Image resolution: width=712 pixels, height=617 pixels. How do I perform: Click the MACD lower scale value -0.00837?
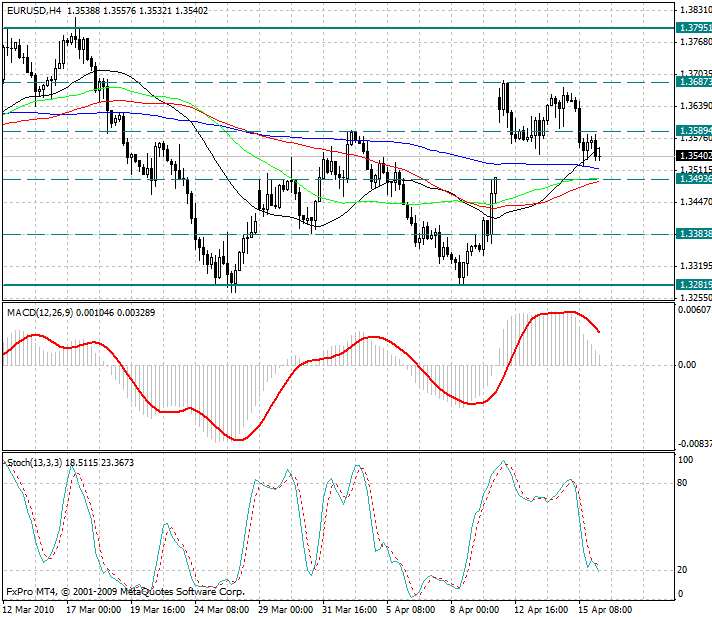coord(695,444)
